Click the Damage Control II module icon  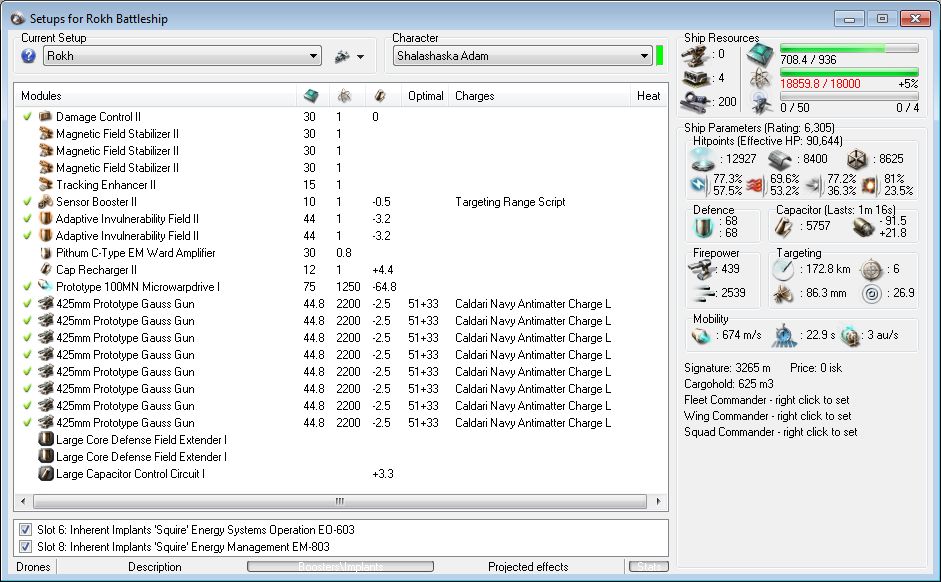[45, 117]
